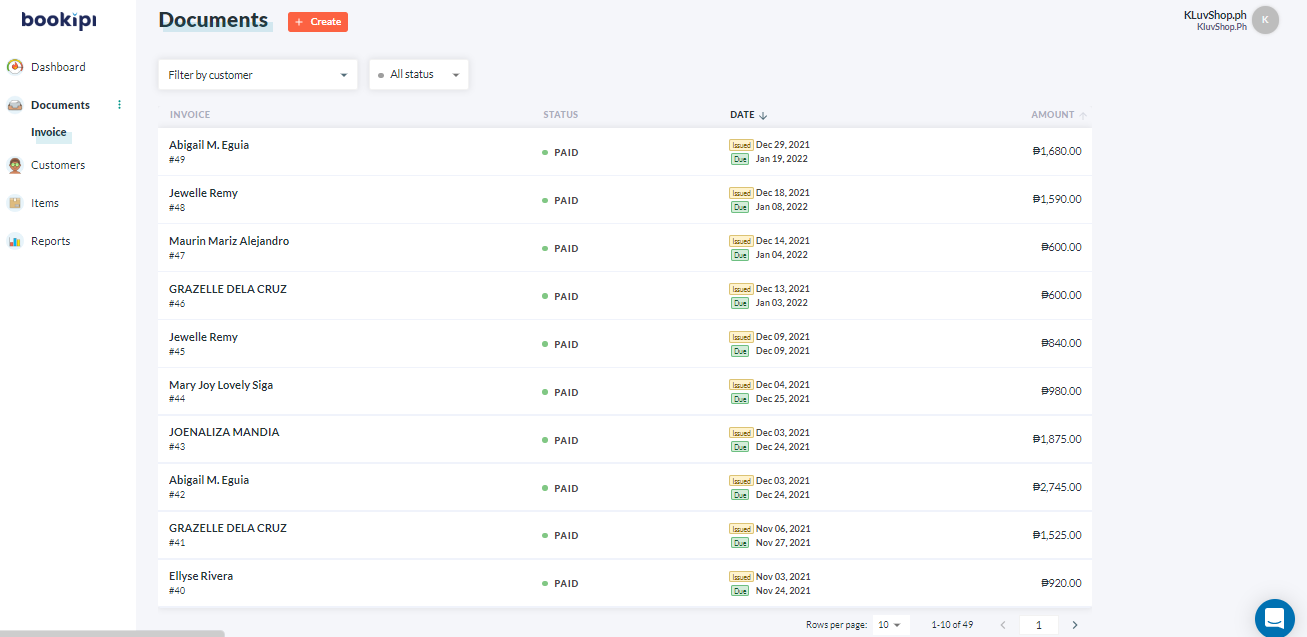This screenshot has height=637, width=1307.
Task: Click the Dec 29, 2021 issued date
Action: (x=783, y=145)
